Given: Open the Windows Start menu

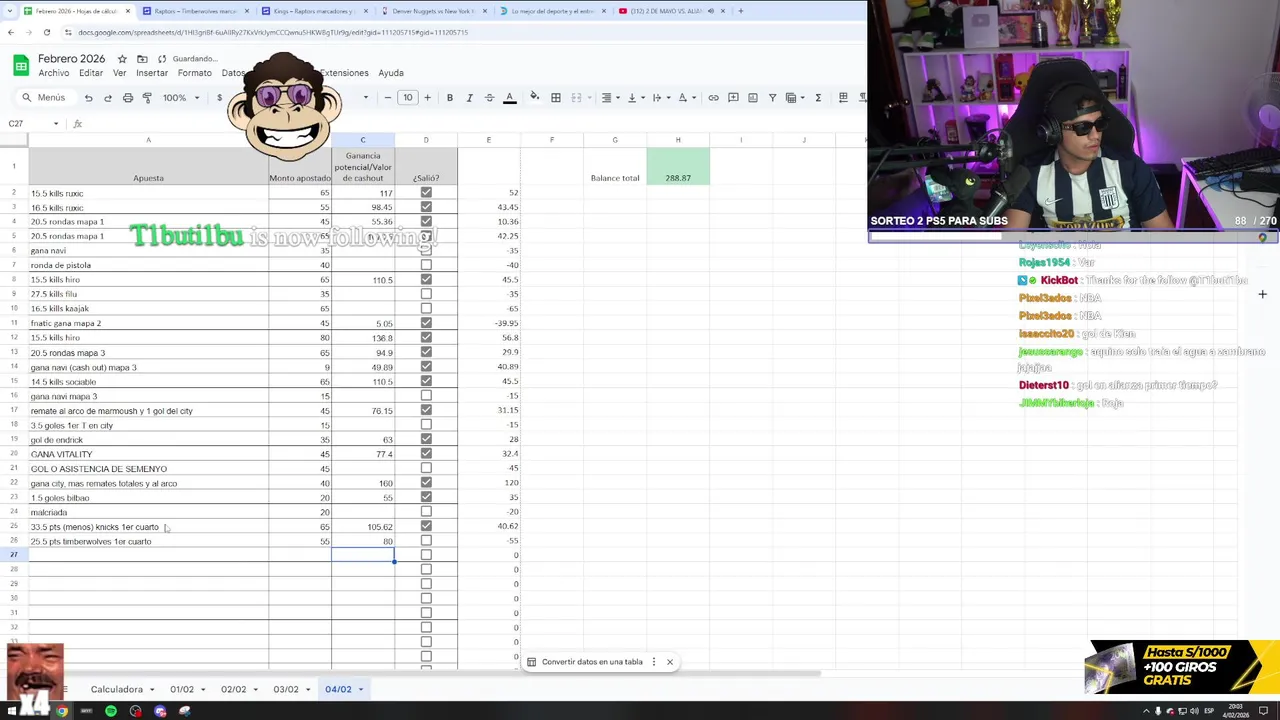Looking at the screenshot, I should 12,711.
